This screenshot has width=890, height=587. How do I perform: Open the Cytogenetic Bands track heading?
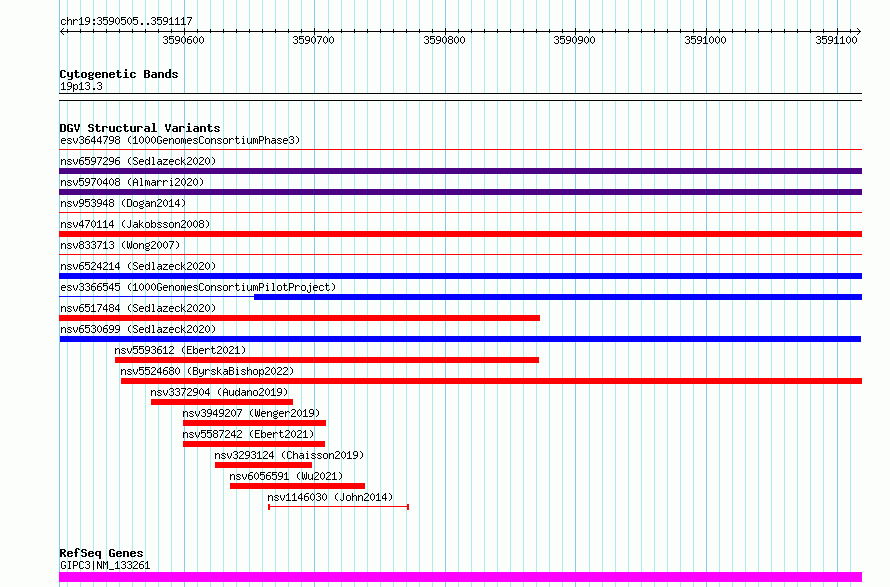pos(119,74)
